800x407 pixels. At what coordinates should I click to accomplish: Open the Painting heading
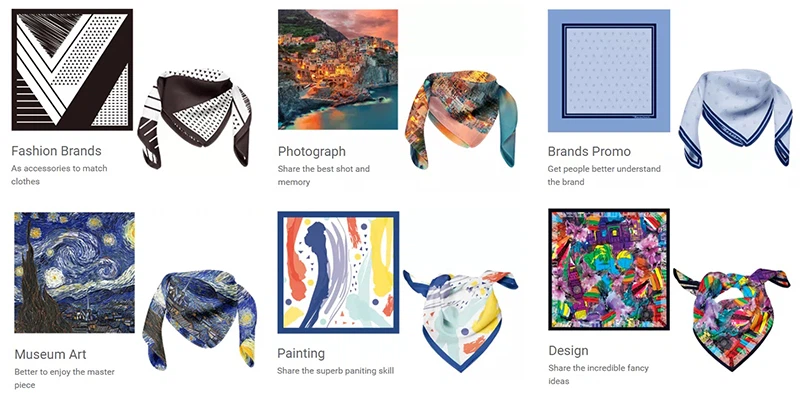point(301,353)
